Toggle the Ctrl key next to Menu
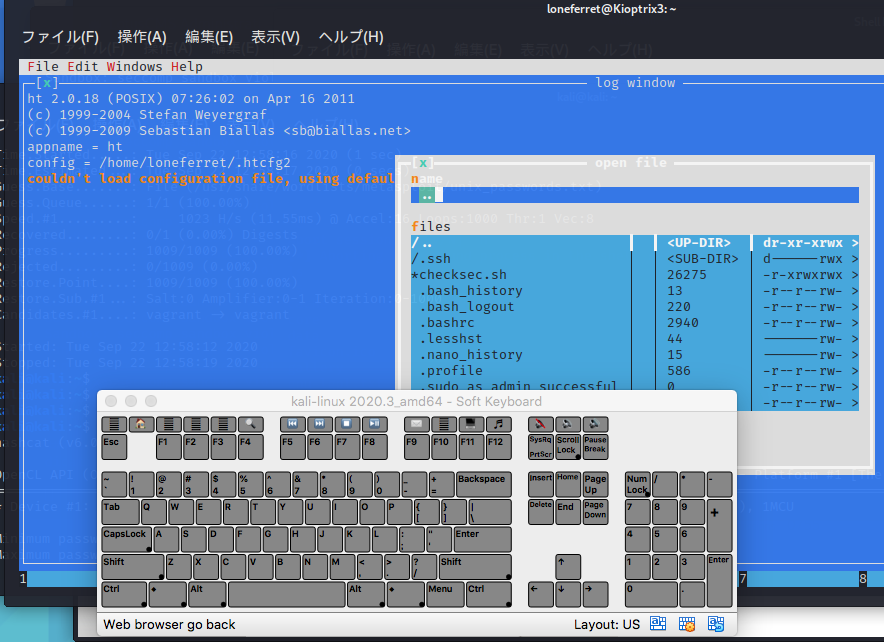The height and width of the screenshot is (642, 884). tap(489, 594)
